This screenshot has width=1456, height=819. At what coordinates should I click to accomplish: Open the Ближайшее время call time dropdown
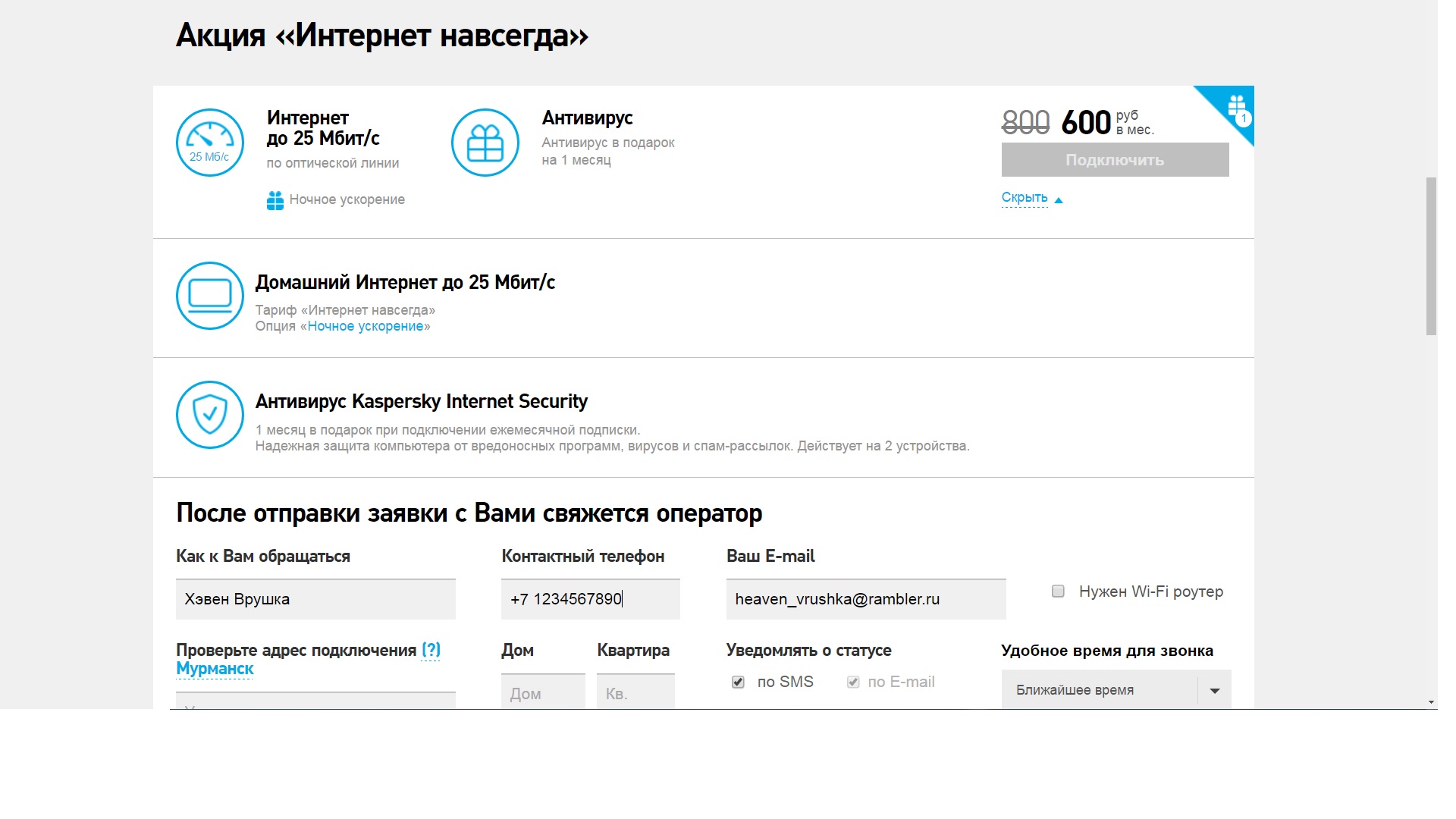pos(1116,690)
